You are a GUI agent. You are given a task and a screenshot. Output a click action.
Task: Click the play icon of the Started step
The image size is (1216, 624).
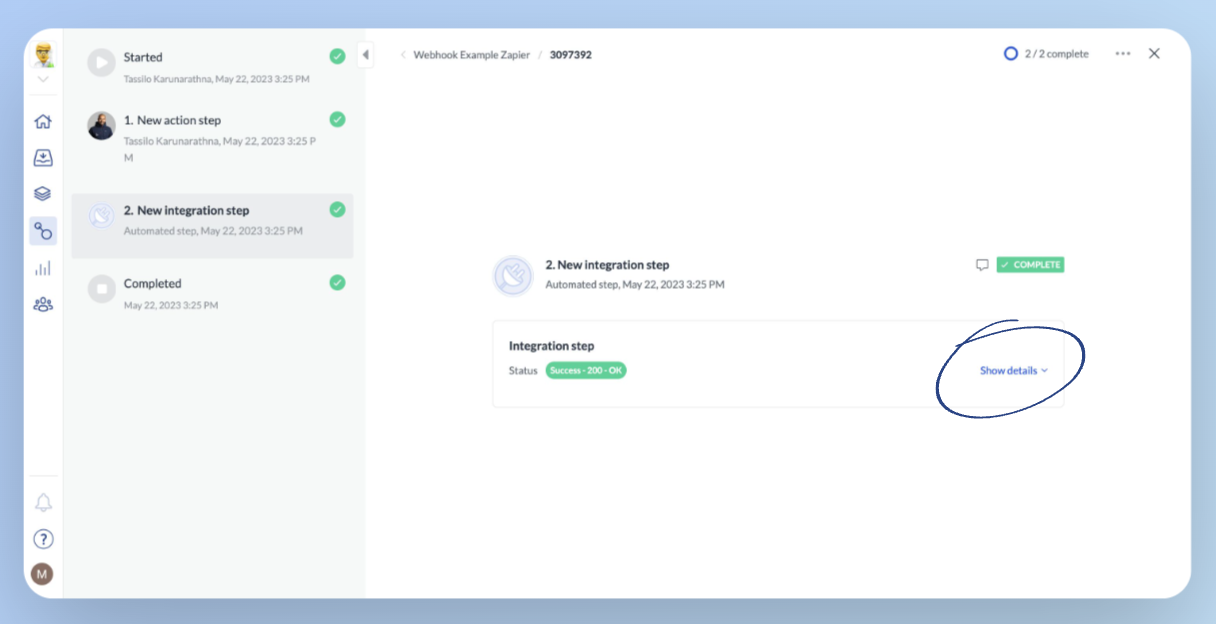point(101,62)
